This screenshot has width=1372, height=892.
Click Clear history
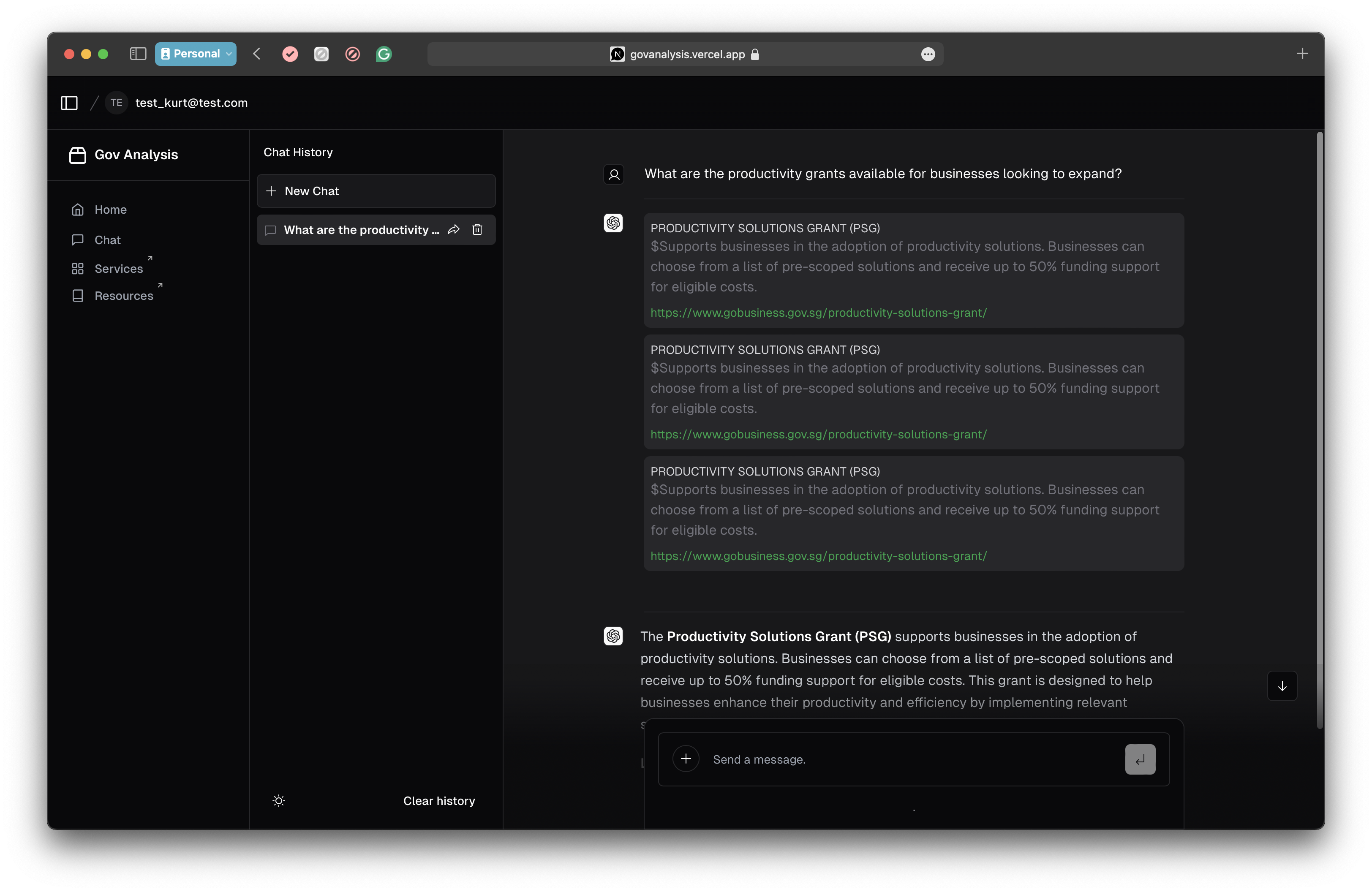[x=439, y=801]
